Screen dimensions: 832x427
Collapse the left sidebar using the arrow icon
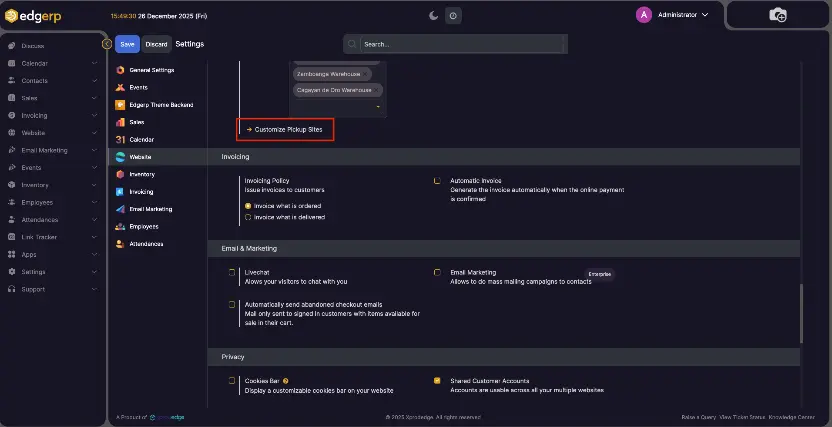(107, 44)
